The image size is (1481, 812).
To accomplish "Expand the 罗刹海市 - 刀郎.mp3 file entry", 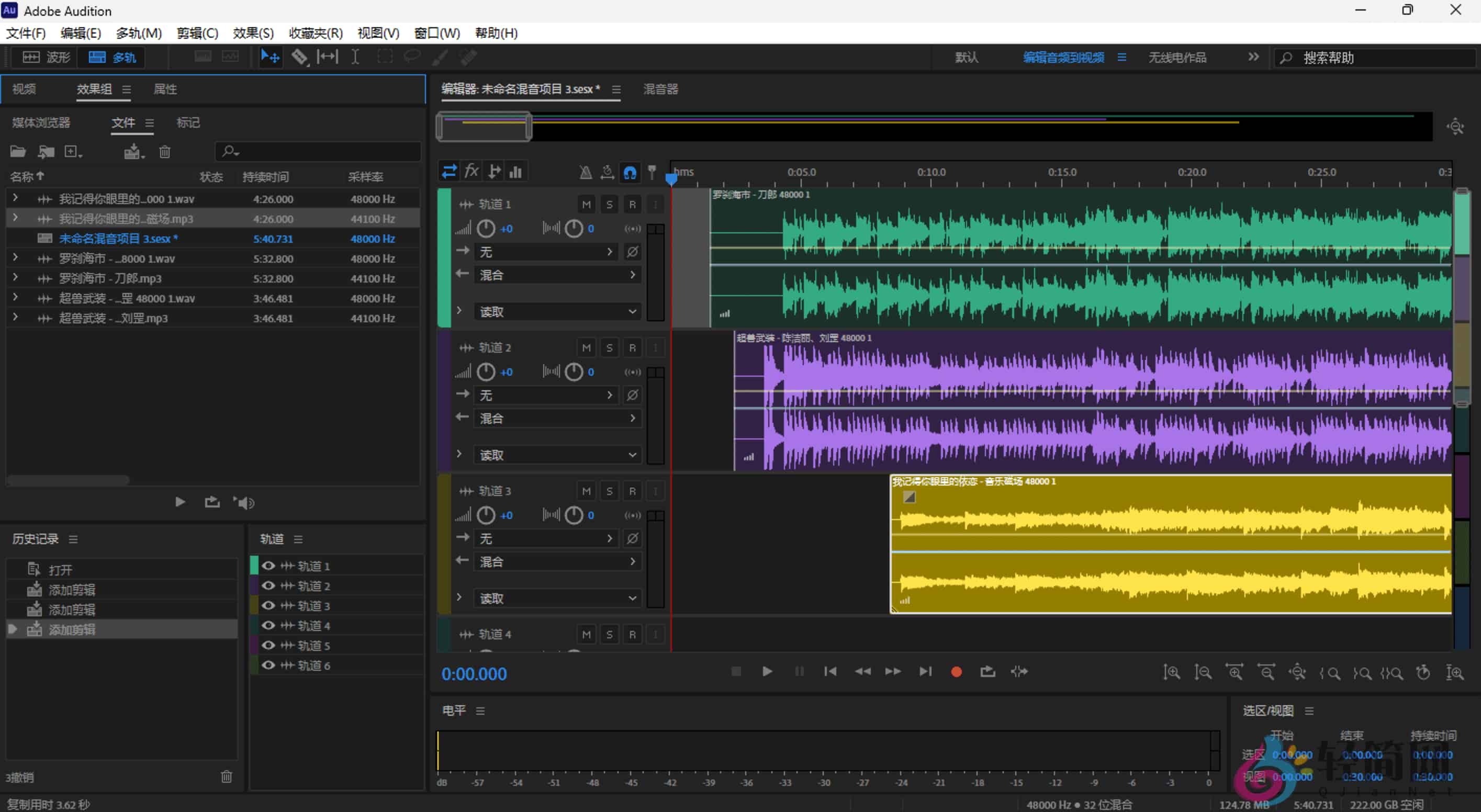I will (15, 278).
